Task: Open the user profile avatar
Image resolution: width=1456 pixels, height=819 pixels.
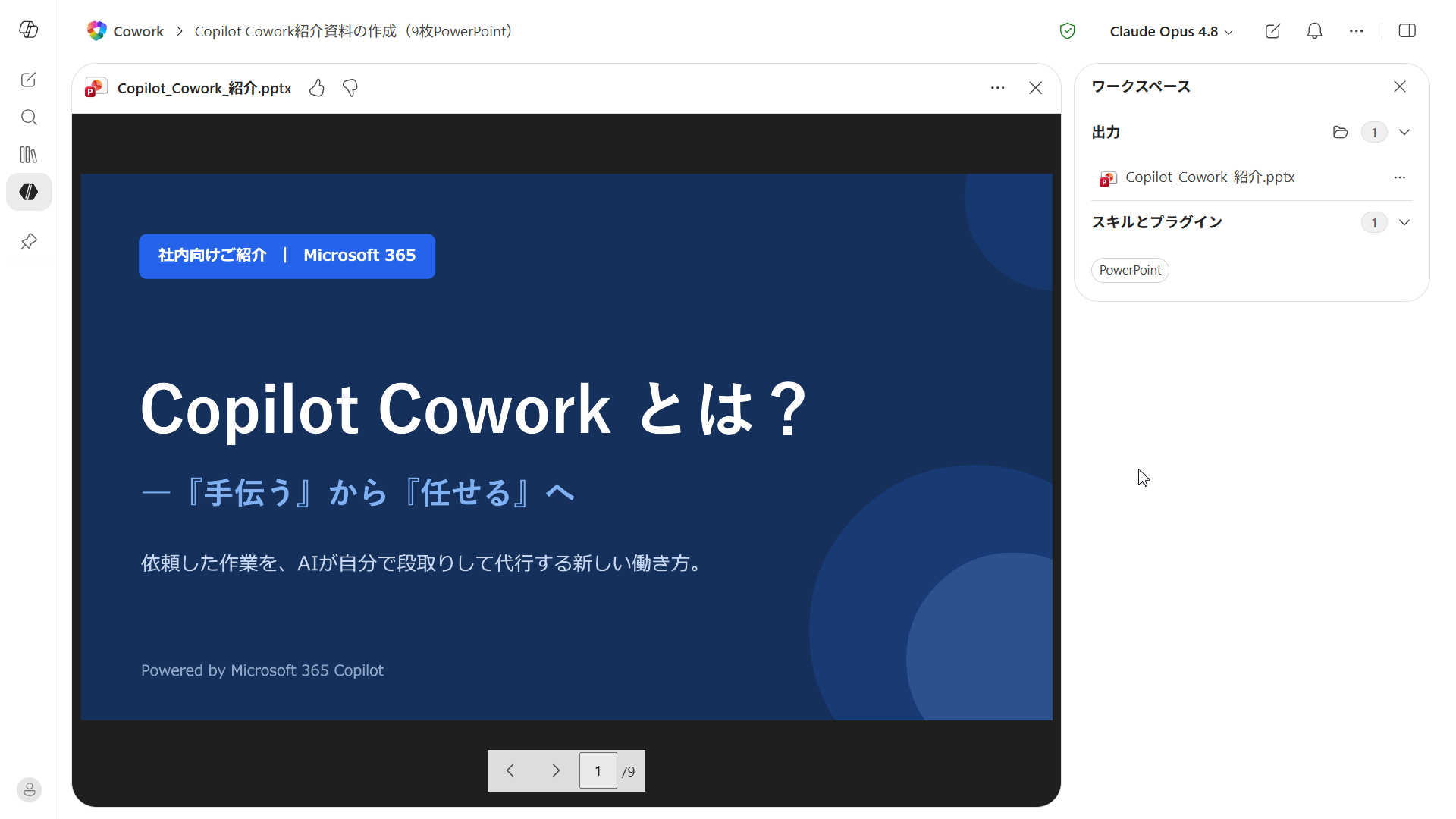Action: [29, 789]
